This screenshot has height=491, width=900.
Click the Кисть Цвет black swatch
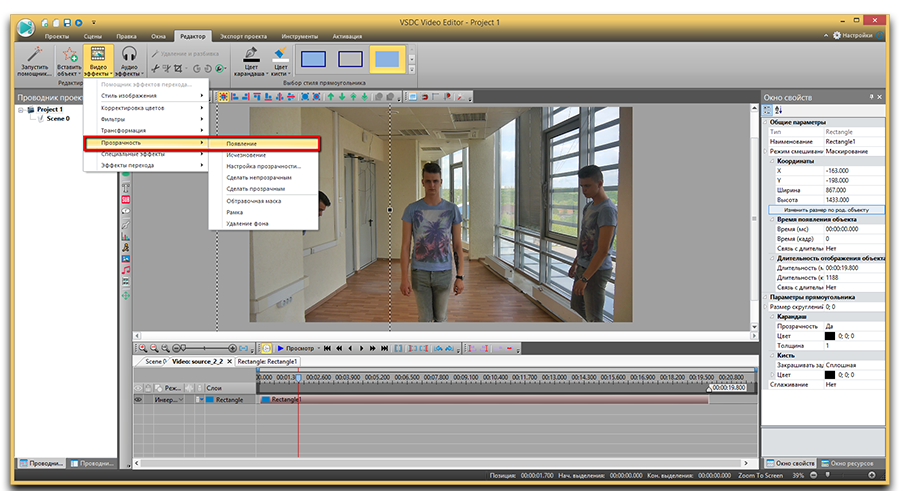click(x=829, y=374)
